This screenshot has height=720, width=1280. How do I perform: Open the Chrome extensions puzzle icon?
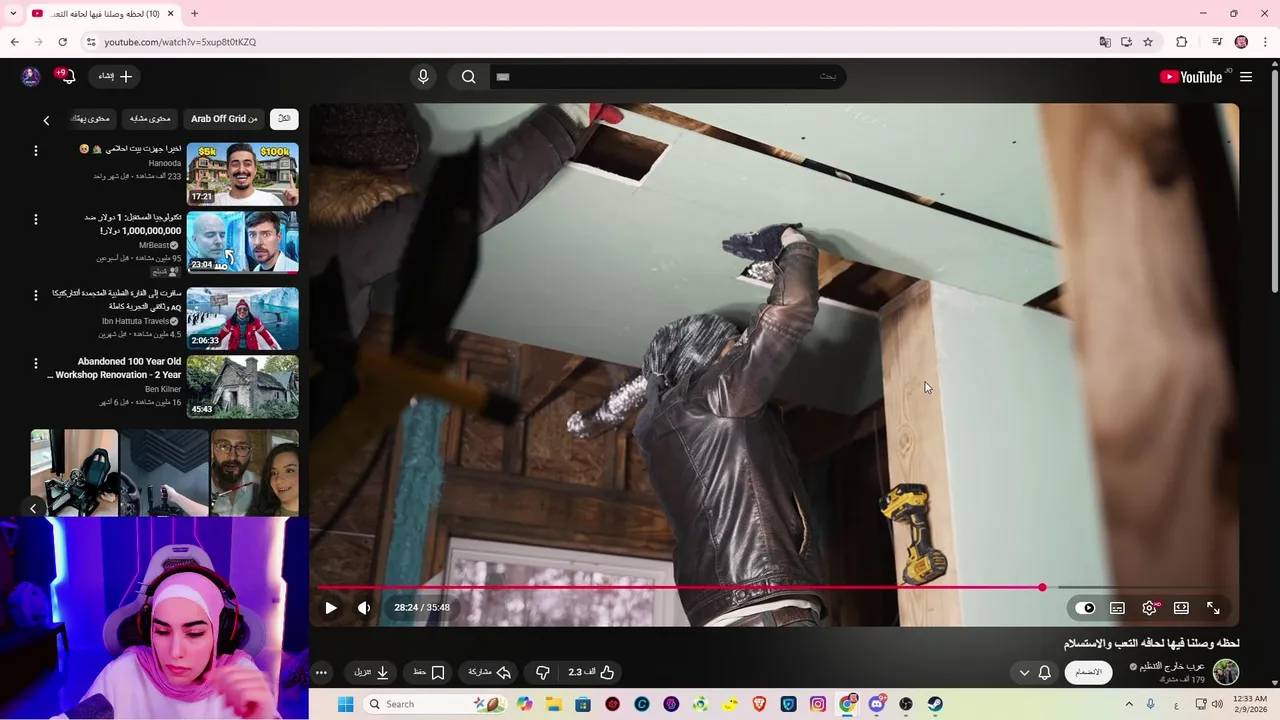1181,42
